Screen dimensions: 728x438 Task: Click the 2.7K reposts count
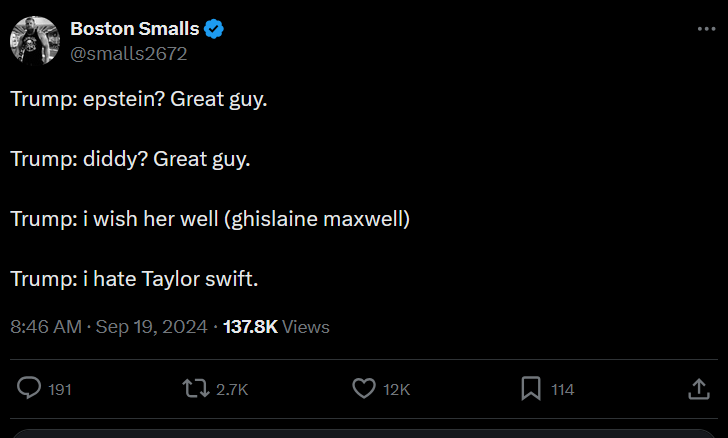coord(232,390)
